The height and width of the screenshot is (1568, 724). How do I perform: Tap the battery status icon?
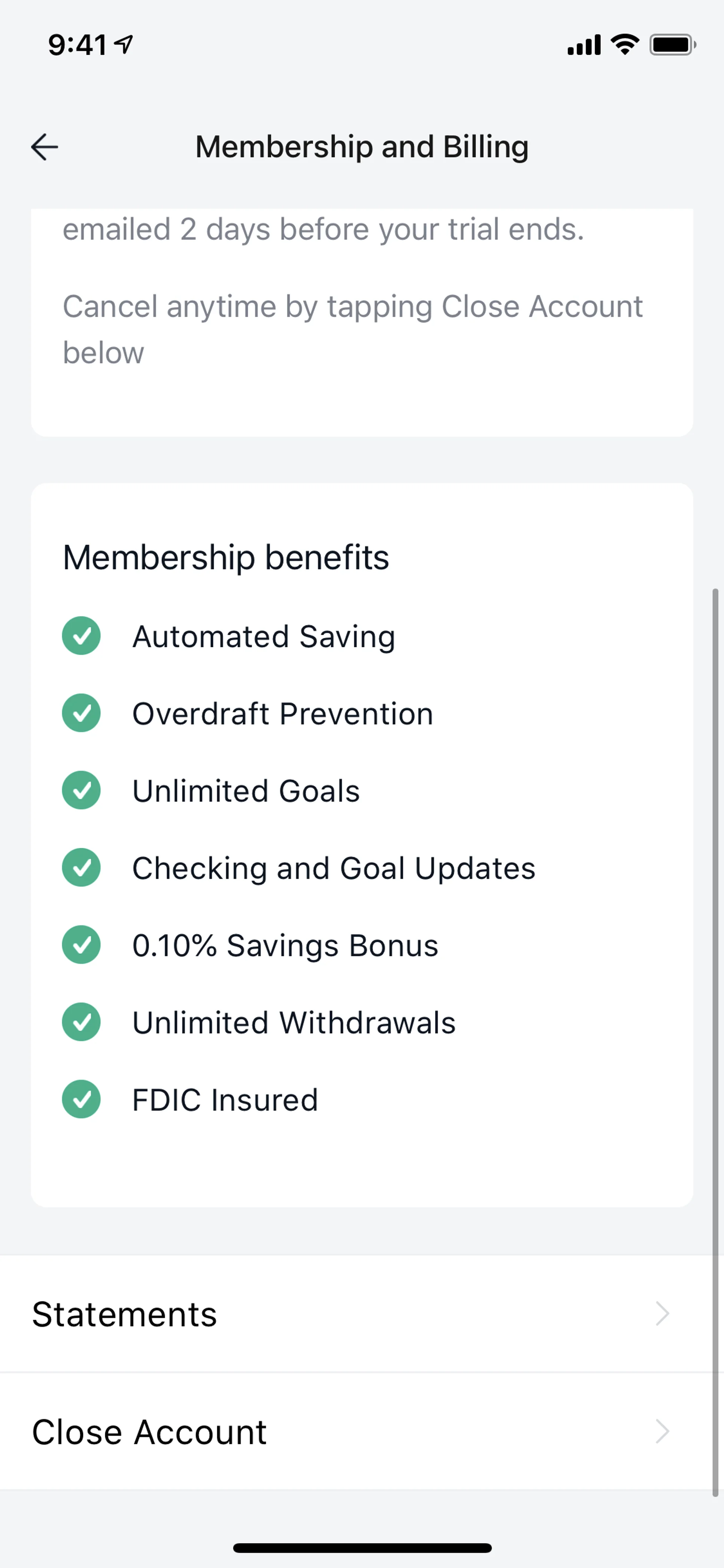pos(672,45)
